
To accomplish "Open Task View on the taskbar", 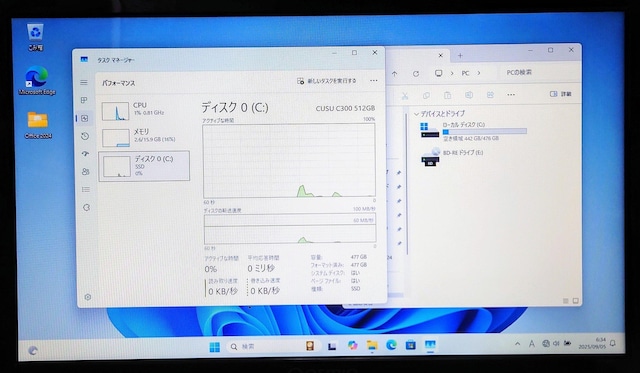I will pyautogui.click(x=332, y=346).
